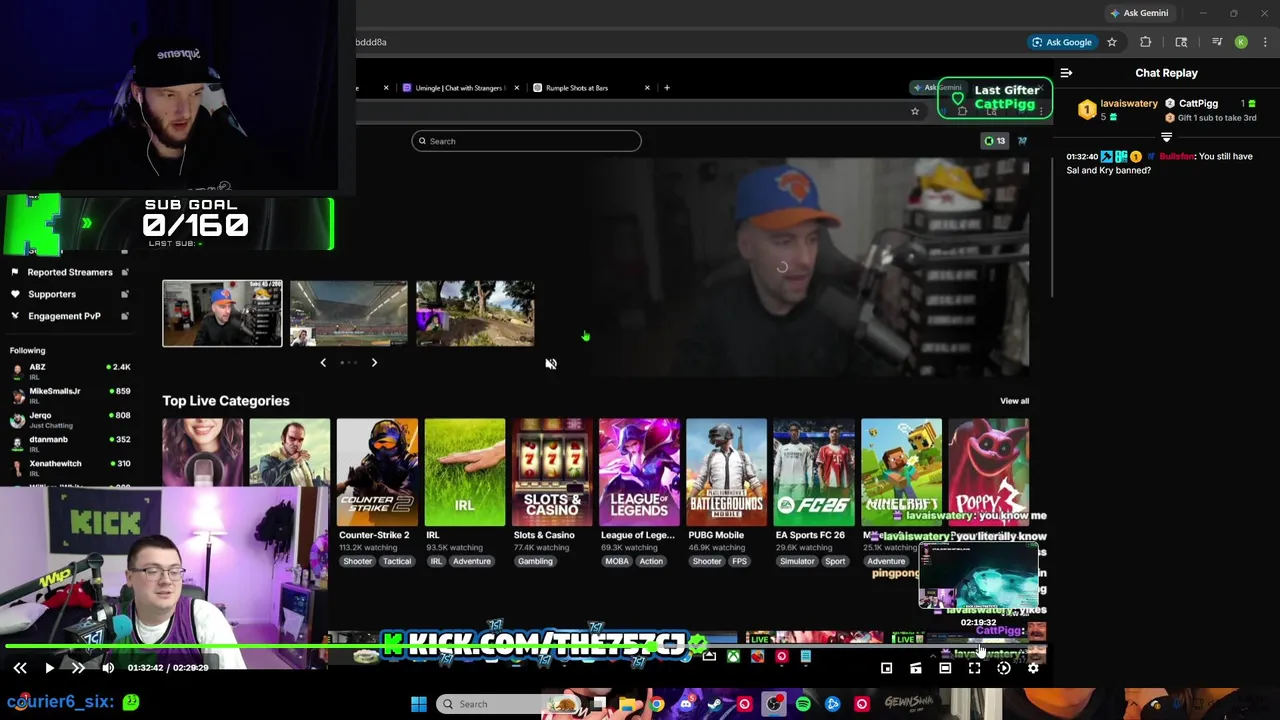Enter fullscreen mode in player
This screenshot has width=1280, height=720.
tap(974, 668)
